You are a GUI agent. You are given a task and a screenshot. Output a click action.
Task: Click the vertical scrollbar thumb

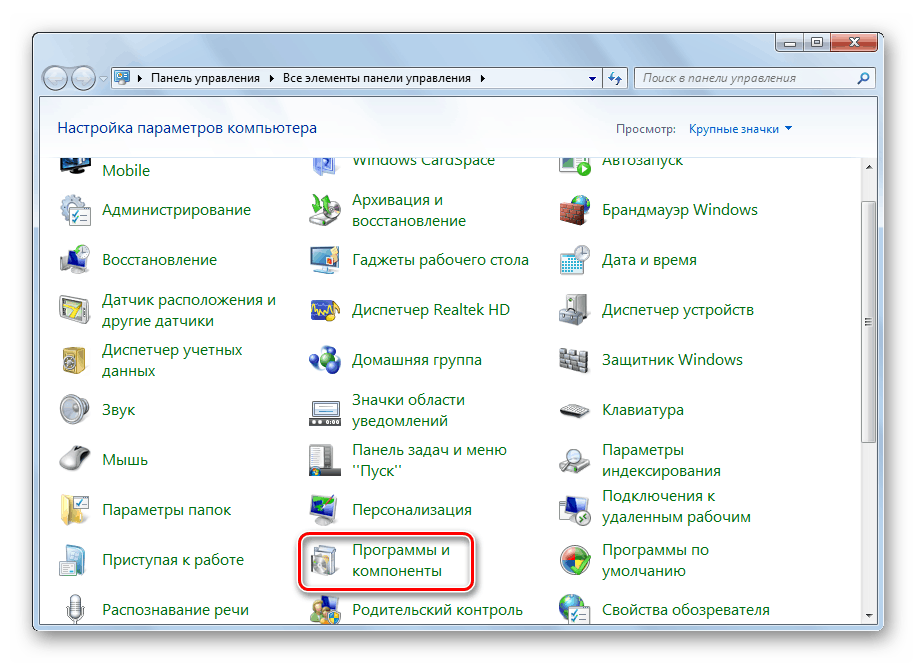pyautogui.click(x=868, y=322)
